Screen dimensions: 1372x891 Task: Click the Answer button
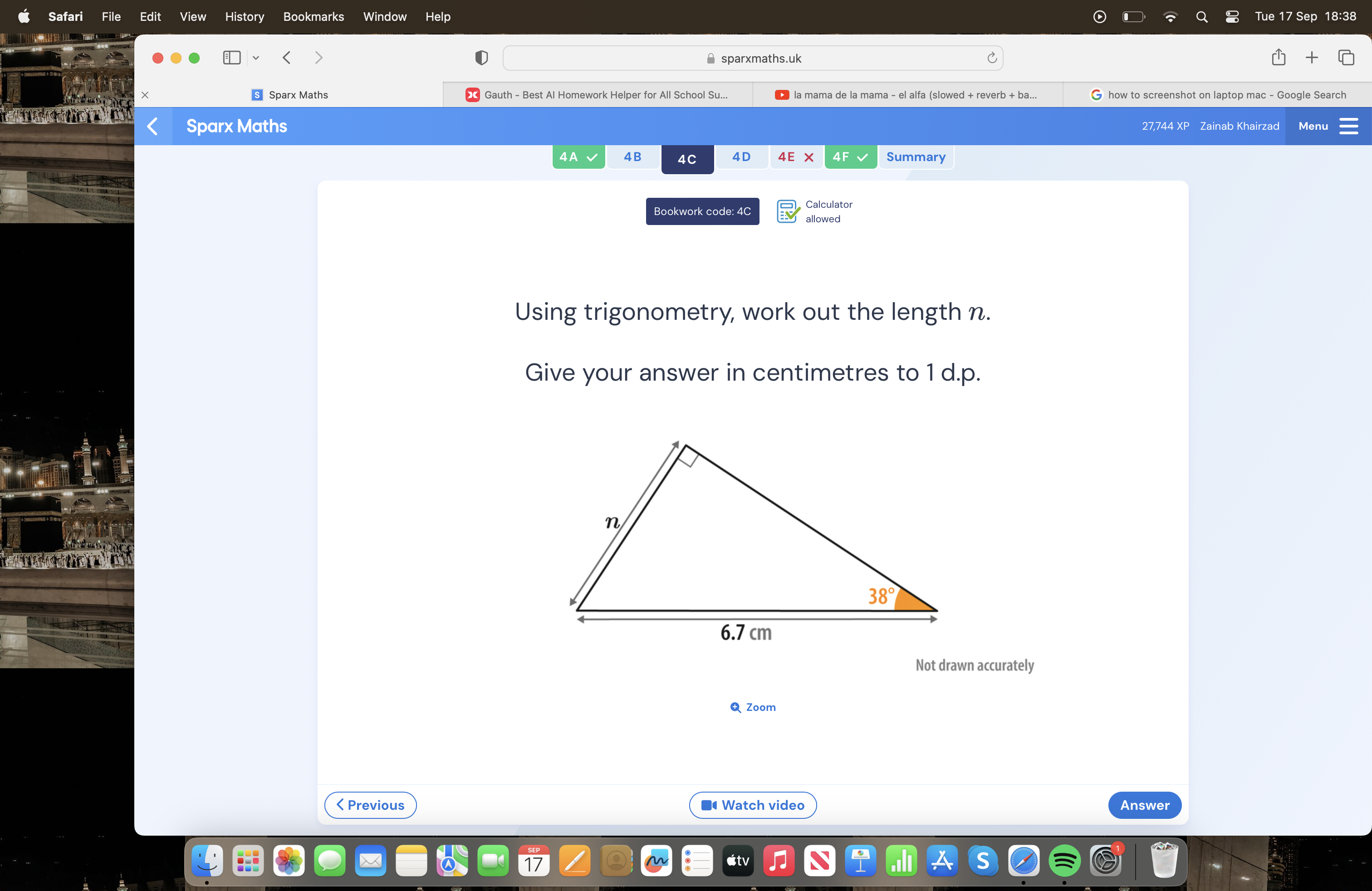coord(1144,805)
